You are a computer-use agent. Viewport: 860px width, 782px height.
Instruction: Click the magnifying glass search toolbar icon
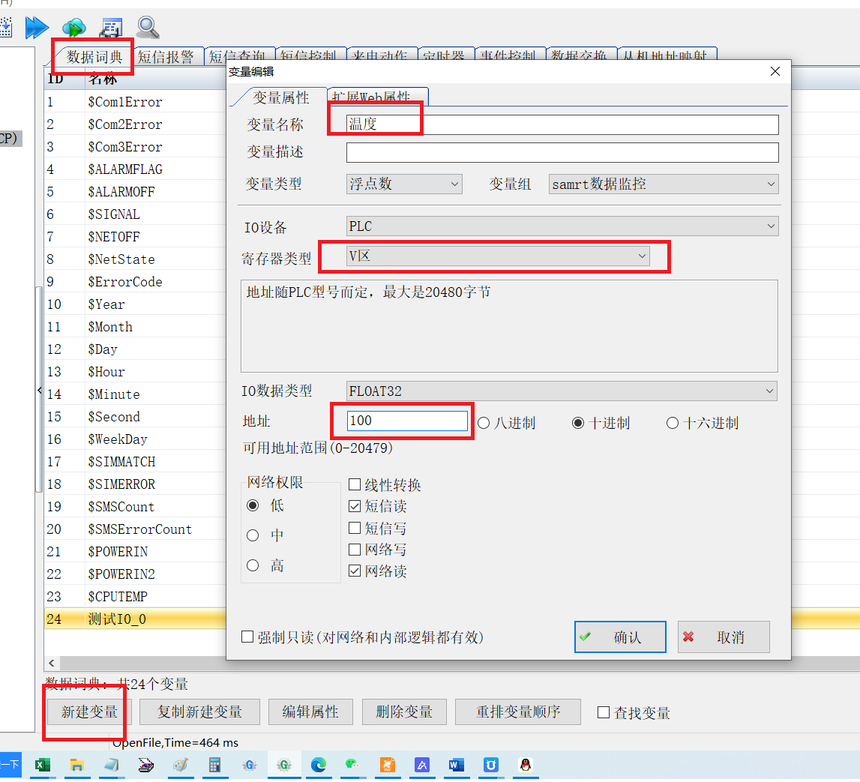pos(148,27)
